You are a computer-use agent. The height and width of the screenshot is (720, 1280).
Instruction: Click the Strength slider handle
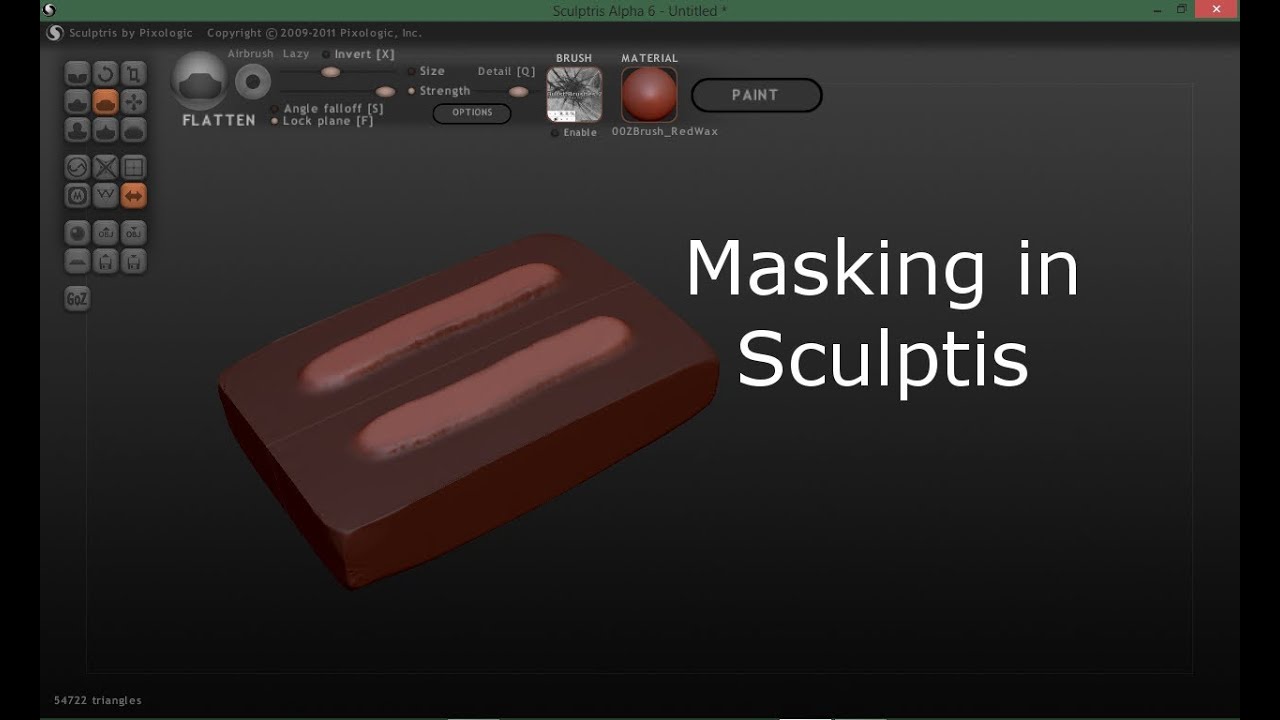[386, 92]
